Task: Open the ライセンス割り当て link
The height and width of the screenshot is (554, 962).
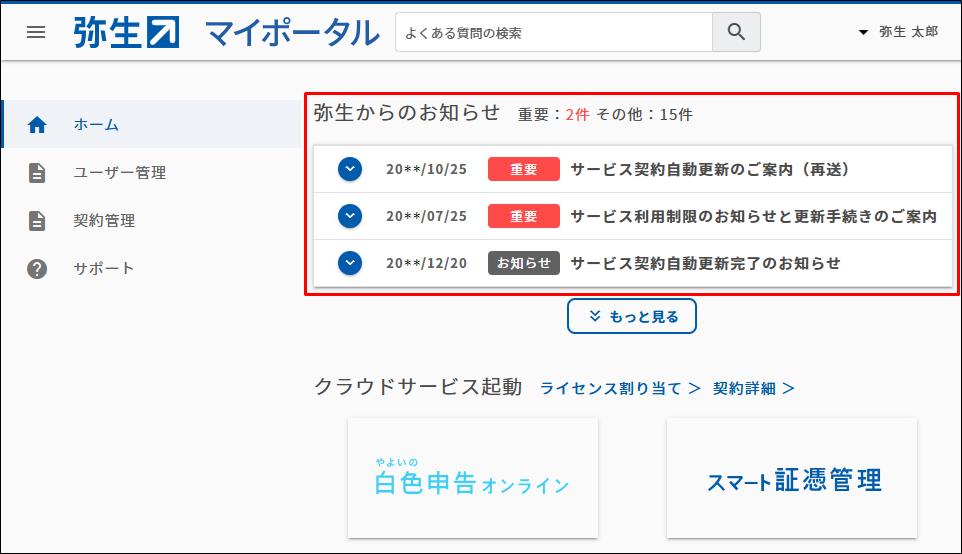Action: click(x=620, y=388)
